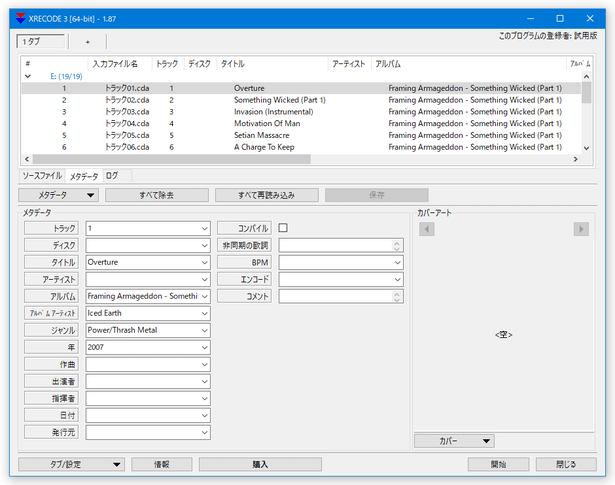Click the XRECODE app logo icon
Viewport: 615px width, 485px height.
(20, 18)
